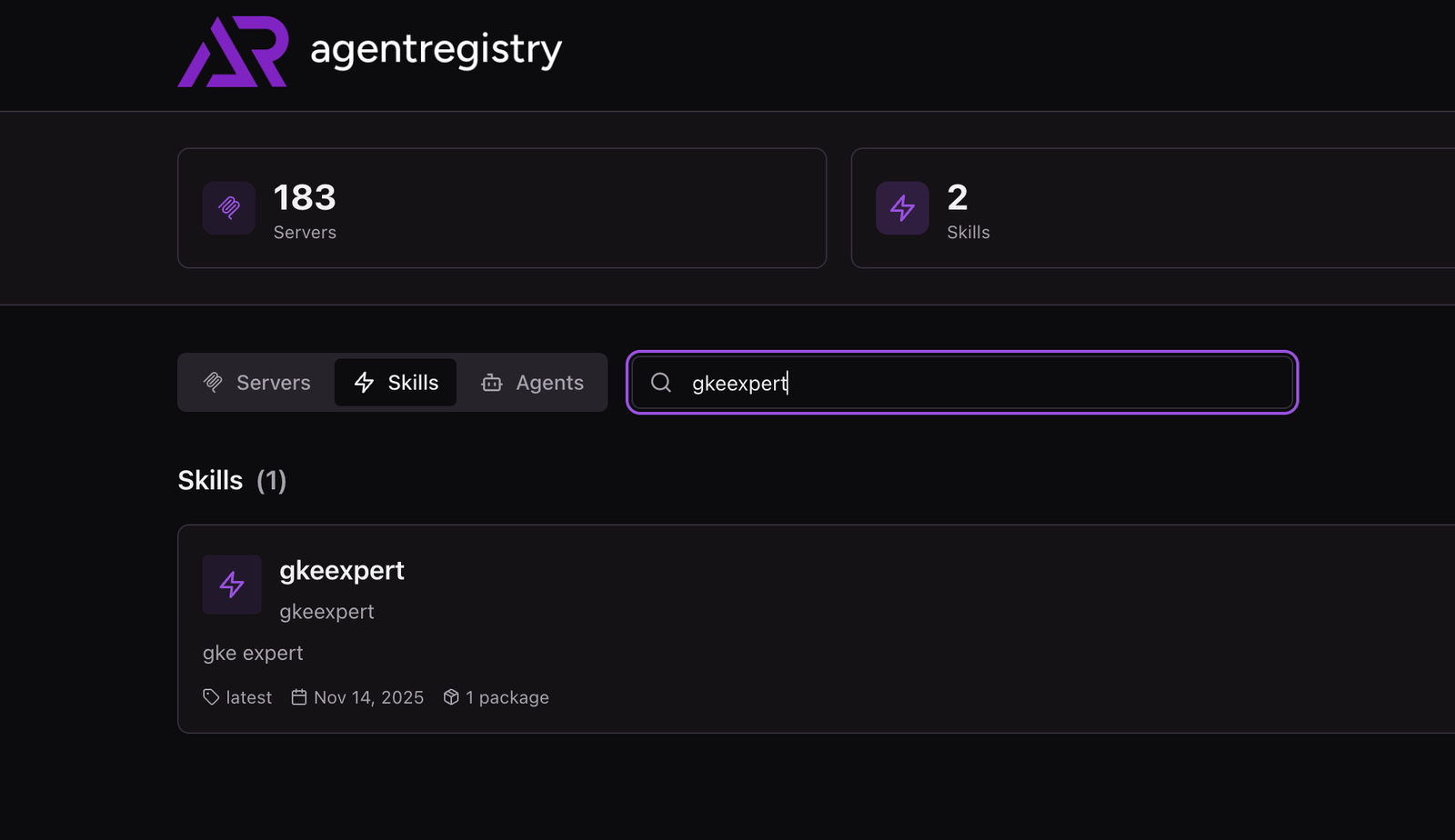1455x840 pixels.
Task: Click the lightning icon in Skills card
Action: [x=902, y=208]
